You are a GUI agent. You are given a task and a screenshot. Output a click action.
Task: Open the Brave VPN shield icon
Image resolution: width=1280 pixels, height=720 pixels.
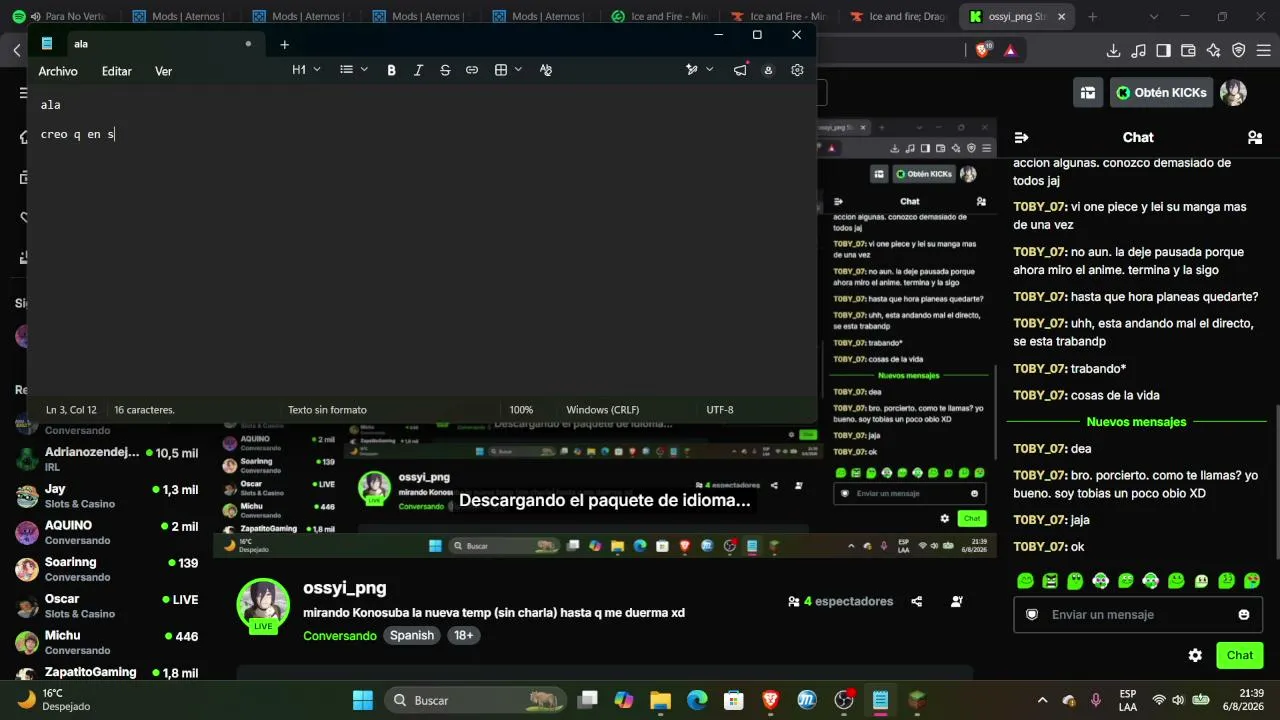click(x=1238, y=50)
